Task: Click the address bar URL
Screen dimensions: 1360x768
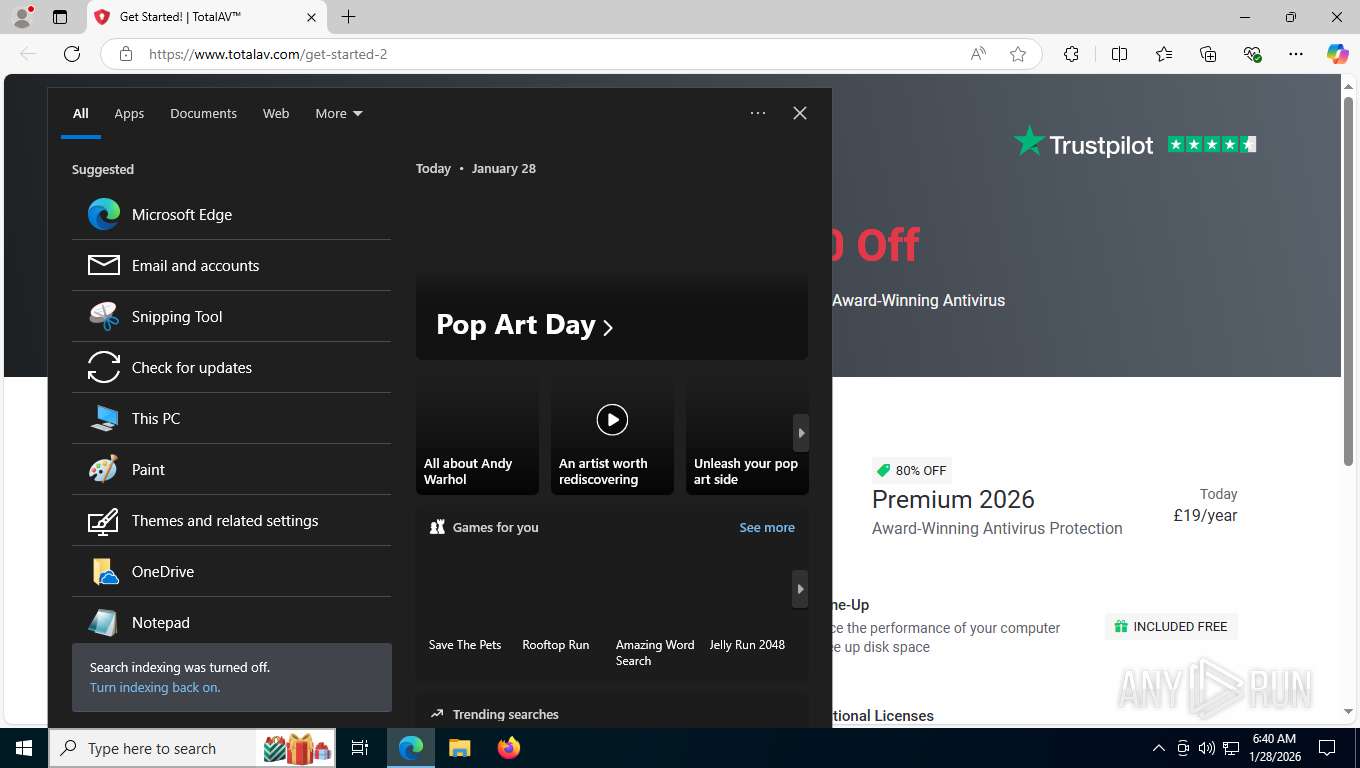Action: [268, 54]
